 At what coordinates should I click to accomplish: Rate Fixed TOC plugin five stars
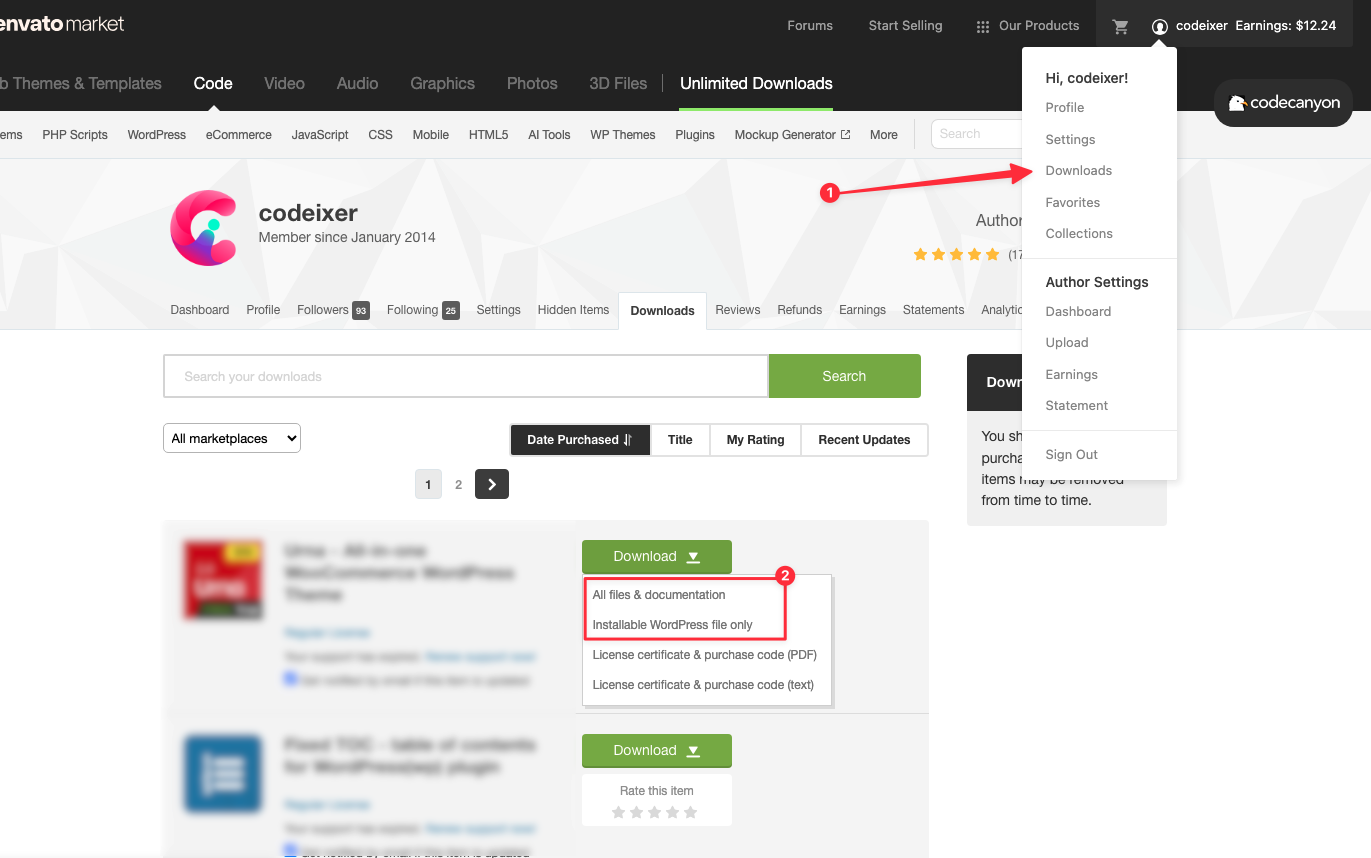click(x=691, y=813)
